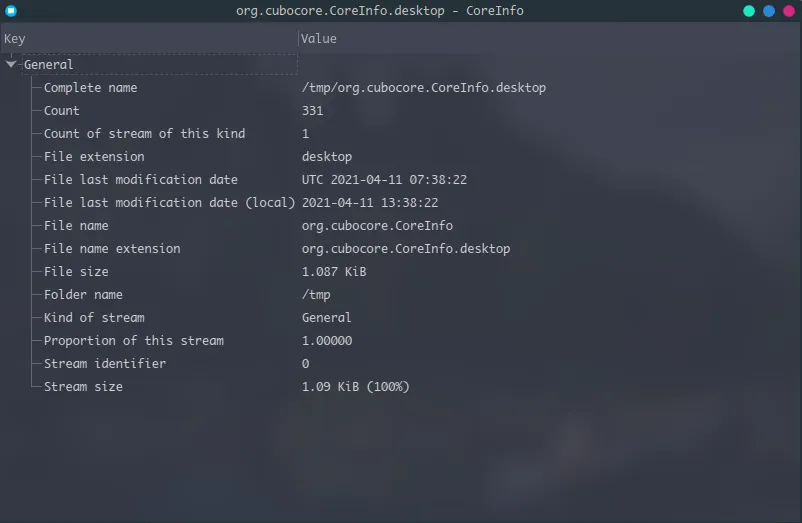Select the 'Folder name' key
This screenshot has width=802, height=523.
coord(83,294)
